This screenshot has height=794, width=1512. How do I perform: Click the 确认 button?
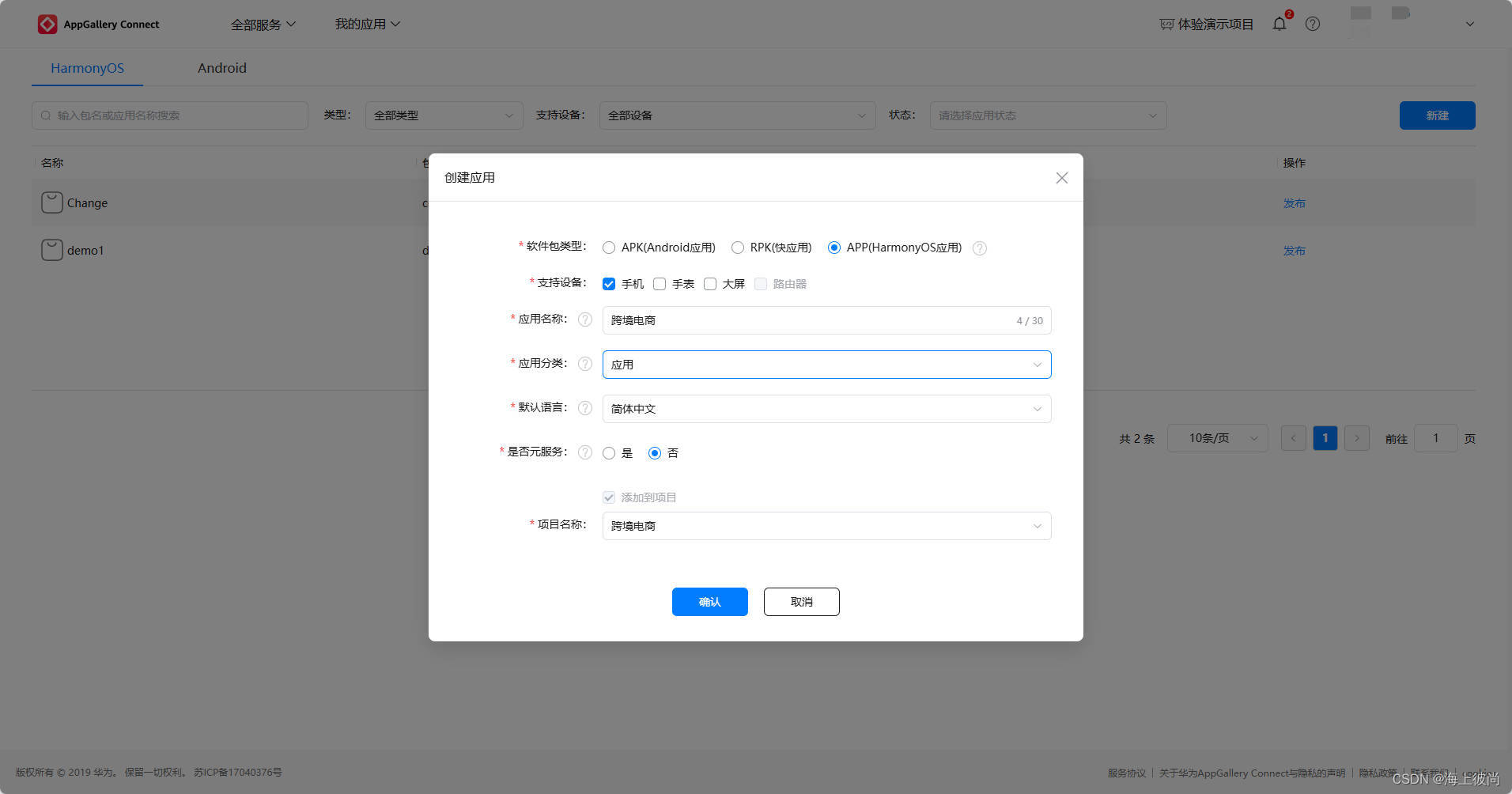(710, 602)
